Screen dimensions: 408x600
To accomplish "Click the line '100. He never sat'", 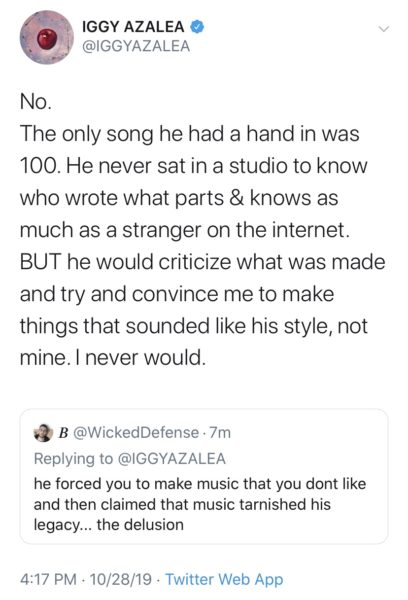I will (194, 166).
